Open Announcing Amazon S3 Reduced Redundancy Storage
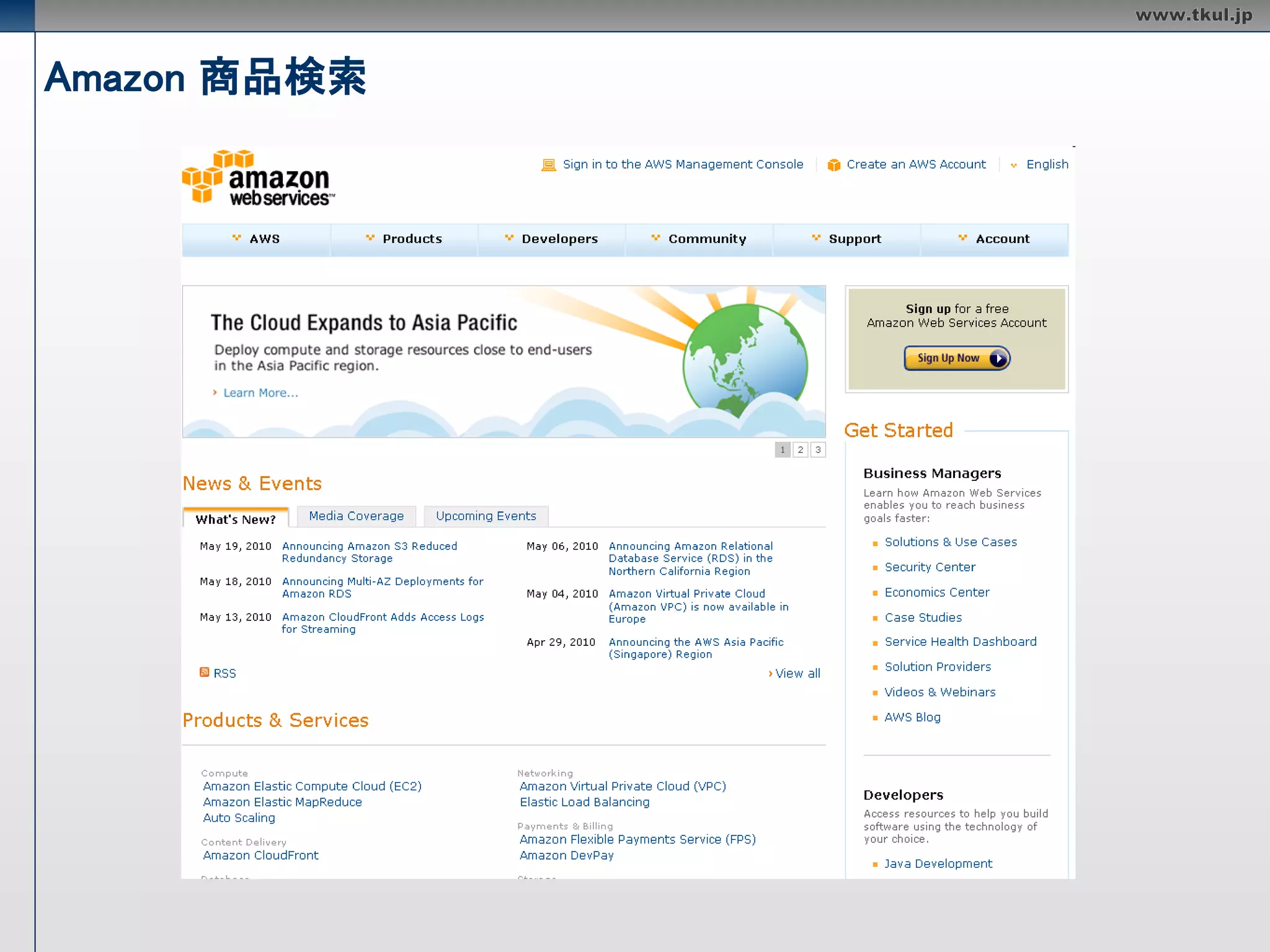This screenshot has height=952, width=1270. point(370,552)
